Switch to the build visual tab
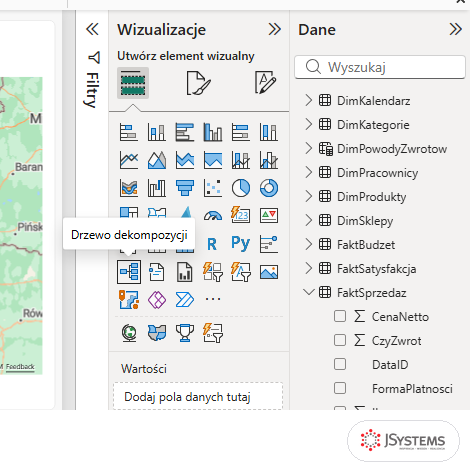The width and height of the screenshot is (470, 472). coord(133,83)
